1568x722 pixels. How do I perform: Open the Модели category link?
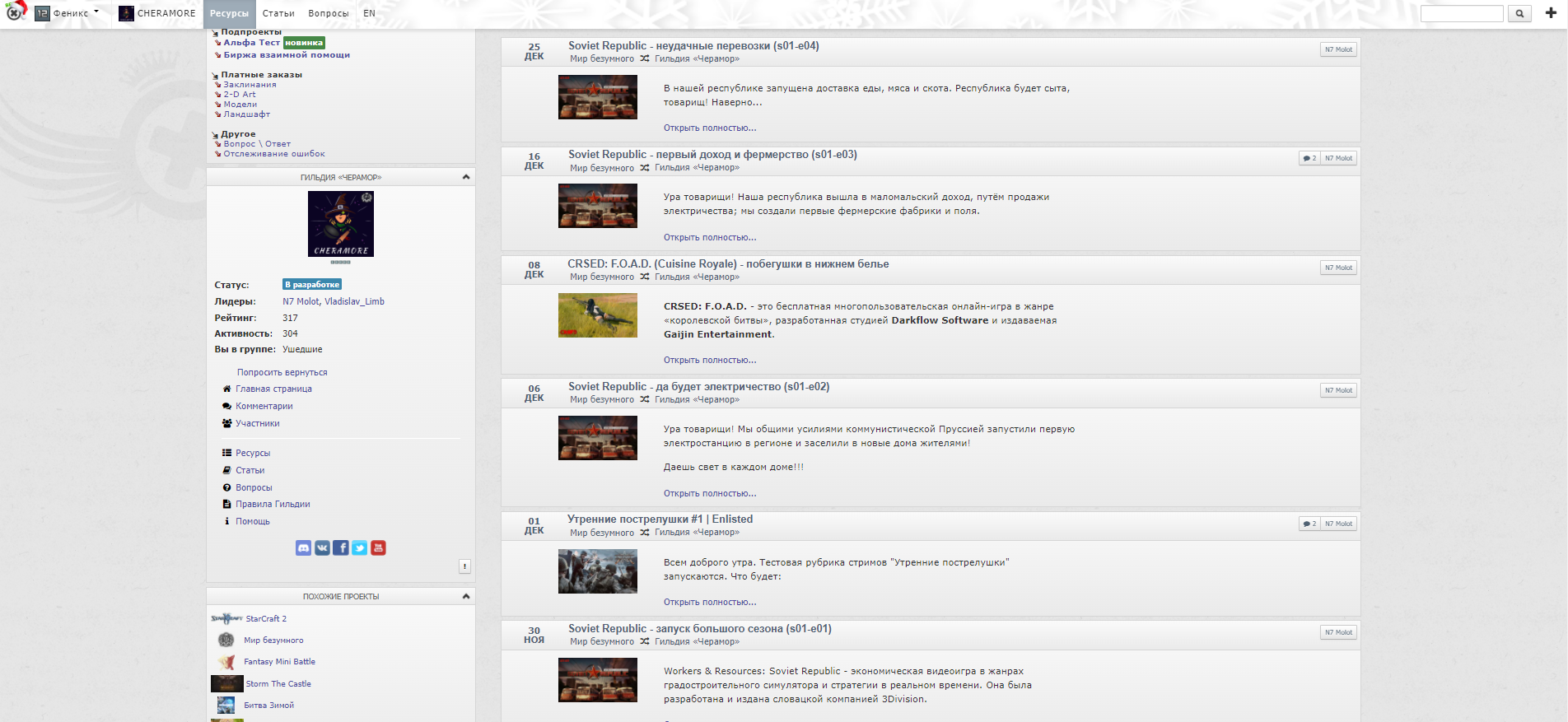point(240,105)
